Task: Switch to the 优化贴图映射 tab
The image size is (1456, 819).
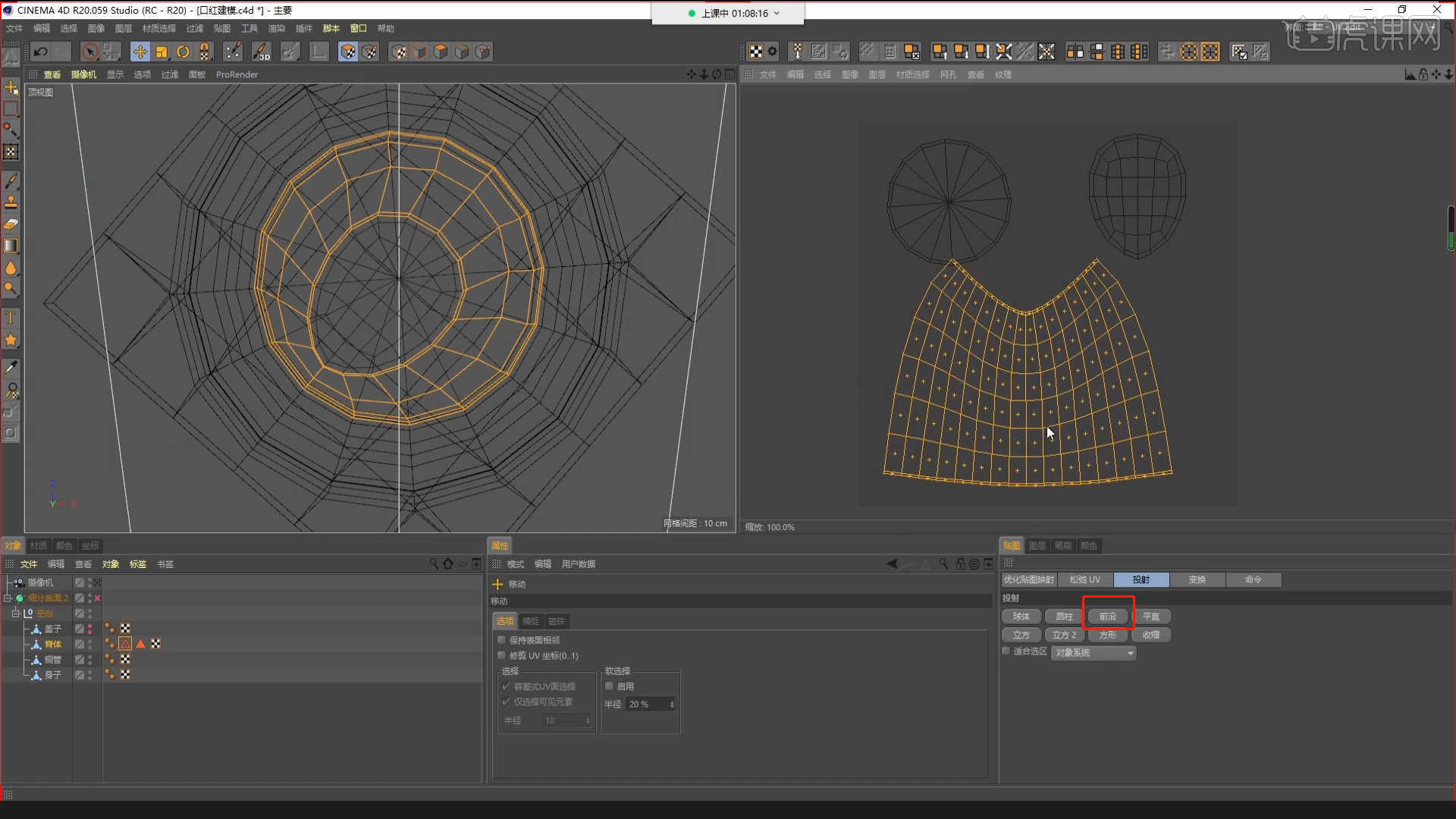Action: click(1029, 579)
